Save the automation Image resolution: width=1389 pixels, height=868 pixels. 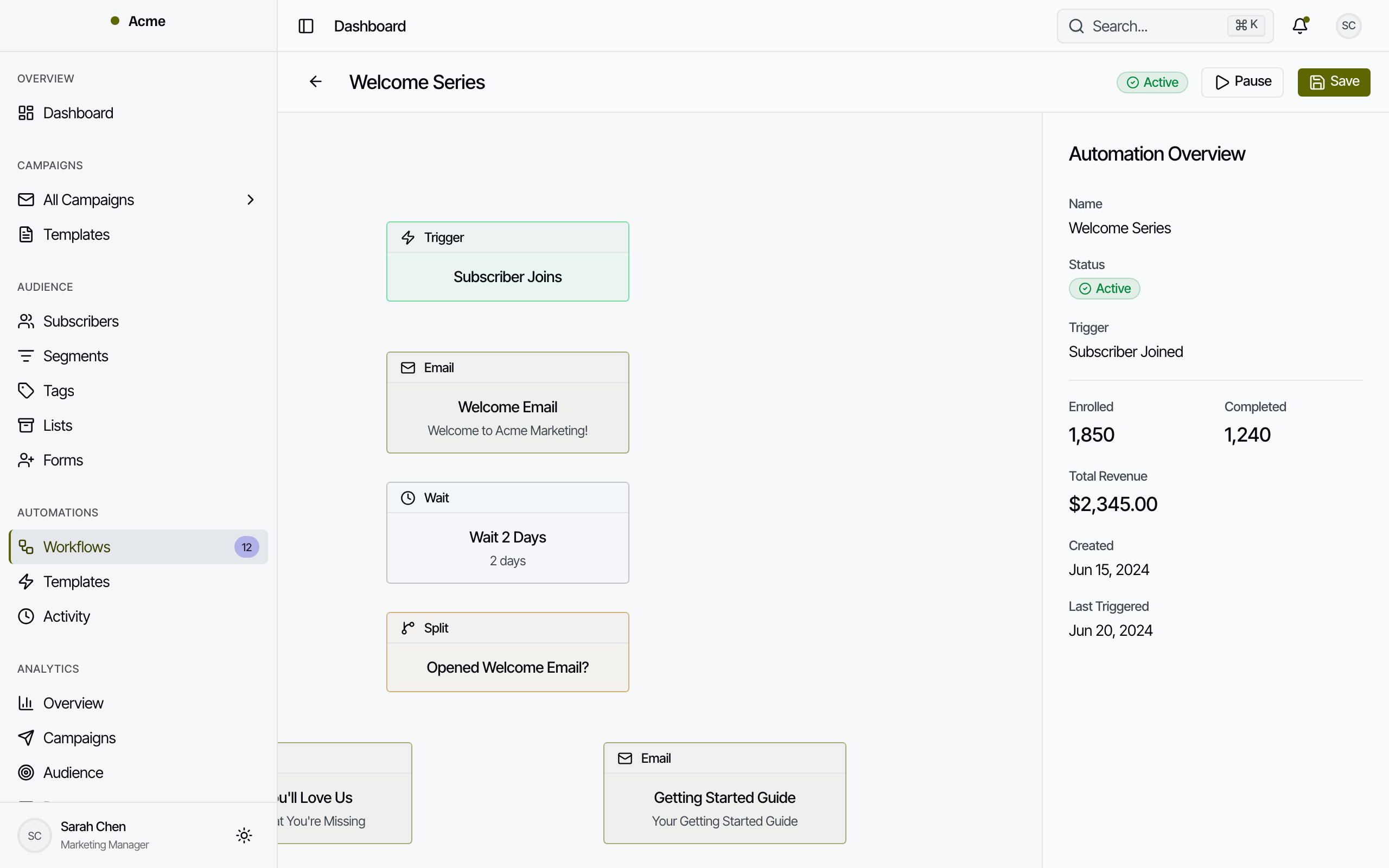point(1334,82)
